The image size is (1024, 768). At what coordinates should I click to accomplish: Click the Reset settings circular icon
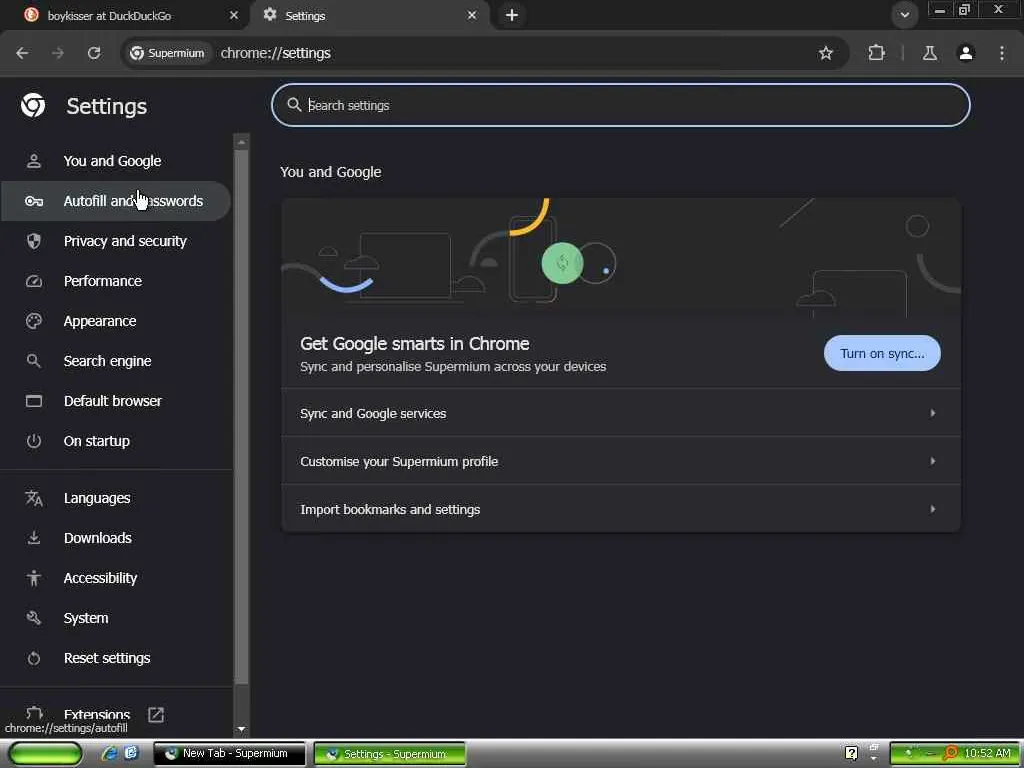[x=34, y=658]
